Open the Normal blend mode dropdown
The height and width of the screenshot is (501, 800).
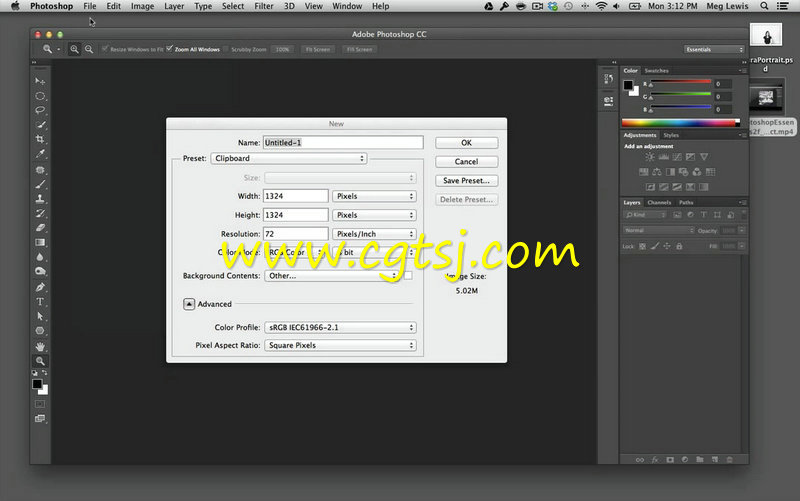coord(659,231)
